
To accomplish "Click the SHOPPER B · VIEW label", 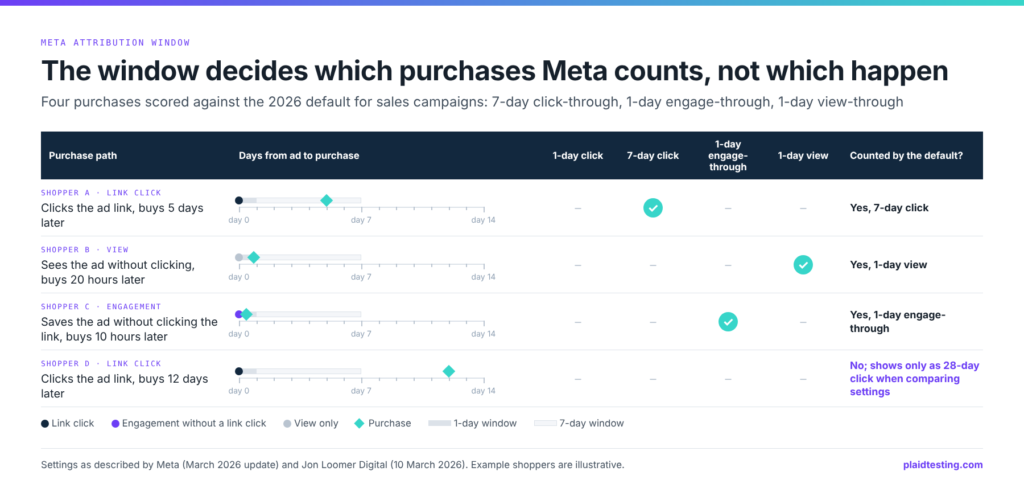I will point(84,249).
